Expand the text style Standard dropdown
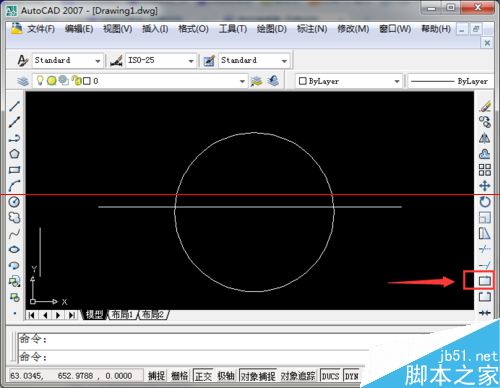The width and height of the screenshot is (500, 388). (98, 61)
